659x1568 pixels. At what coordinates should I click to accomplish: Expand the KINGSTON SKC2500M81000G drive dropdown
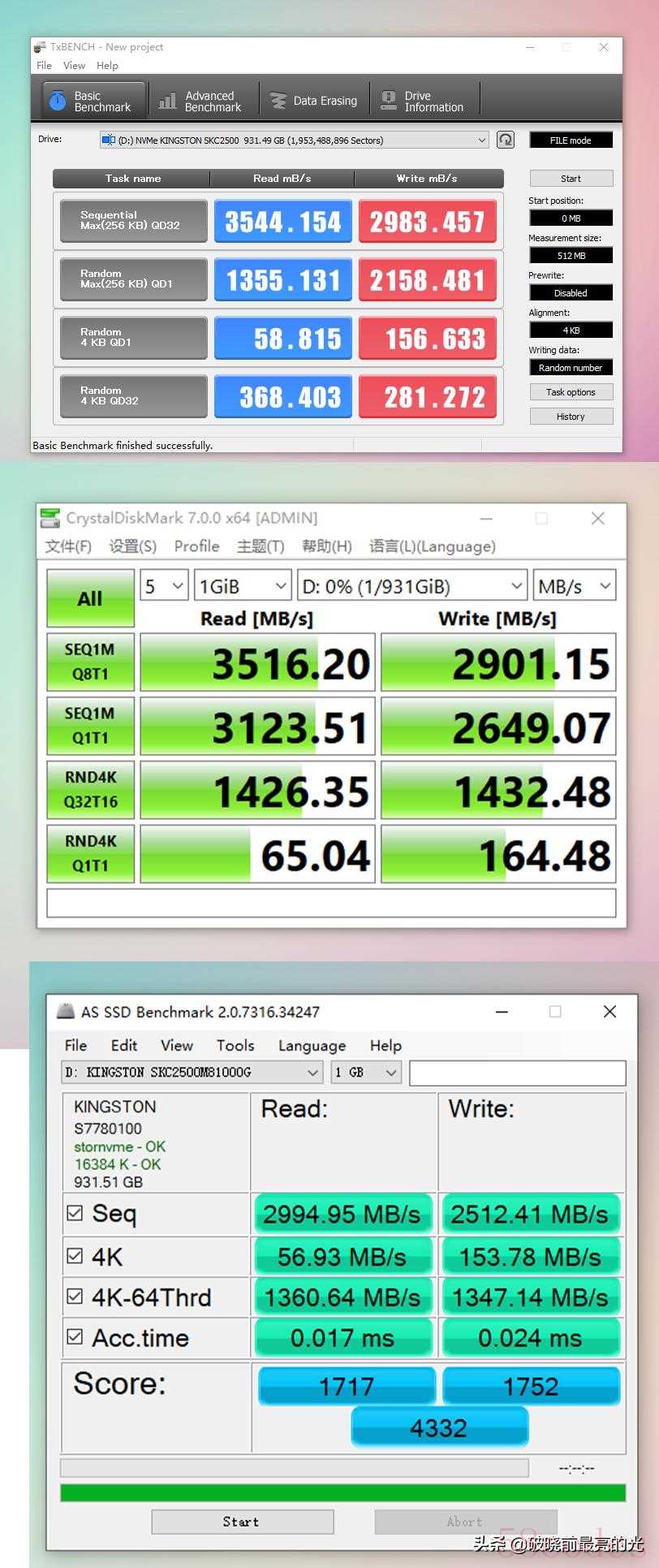click(192, 1073)
